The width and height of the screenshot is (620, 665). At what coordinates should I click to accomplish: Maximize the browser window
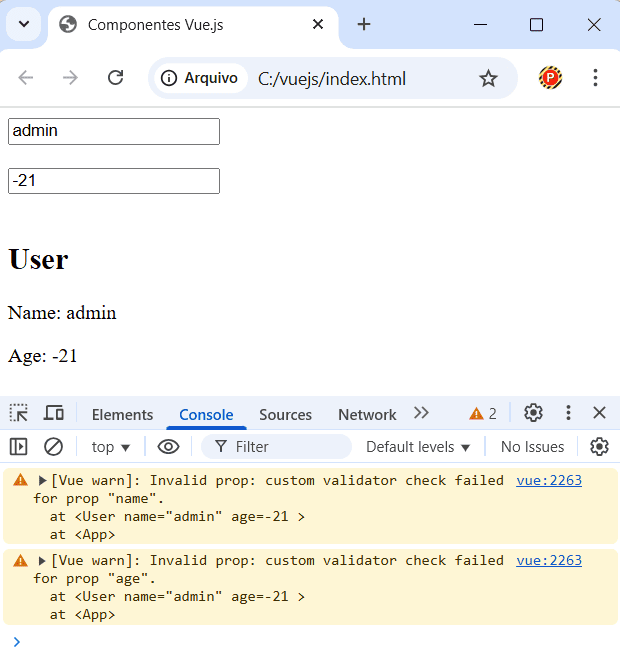click(x=536, y=25)
